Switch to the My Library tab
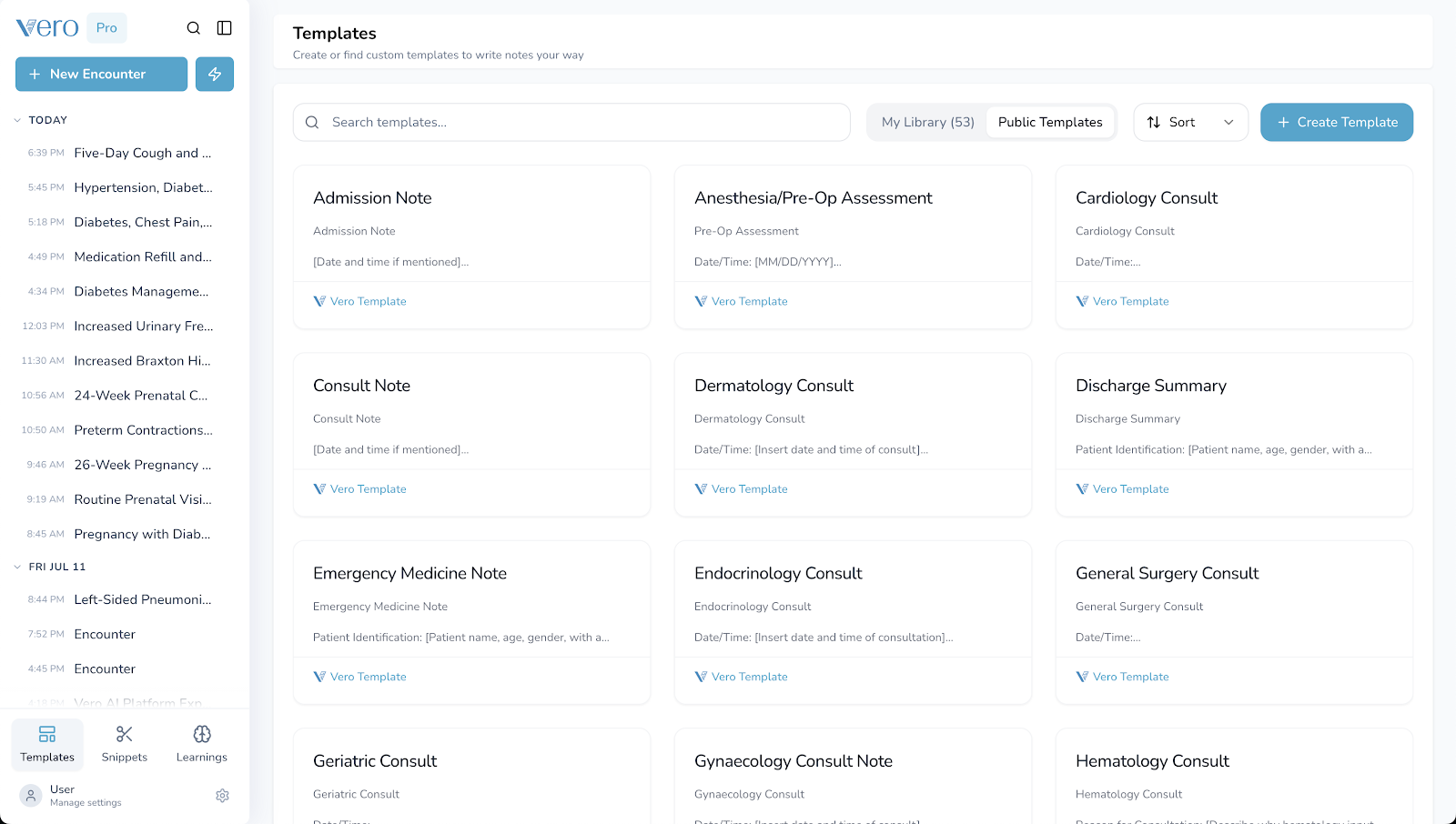 pos(927,122)
